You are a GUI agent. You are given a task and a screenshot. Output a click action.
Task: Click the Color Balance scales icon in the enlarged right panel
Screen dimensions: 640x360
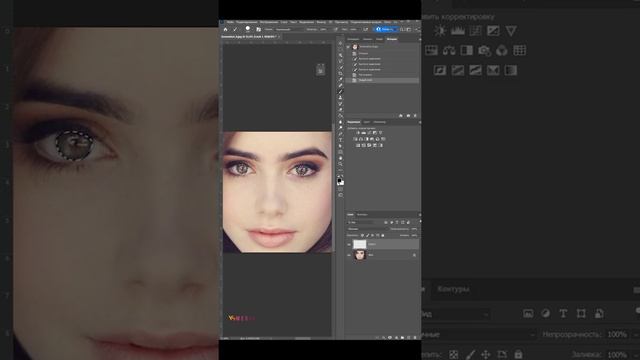tap(449, 50)
